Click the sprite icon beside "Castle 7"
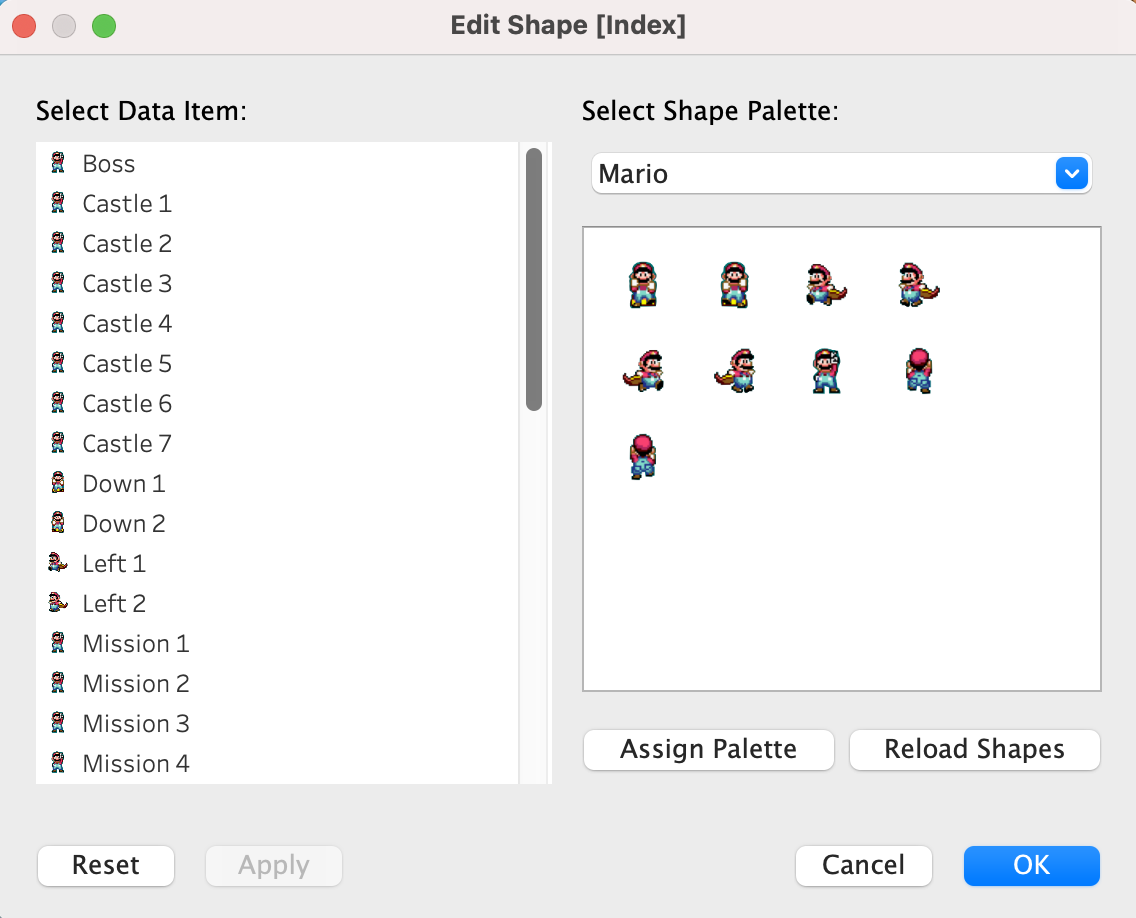1136x918 pixels. (x=57, y=443)
